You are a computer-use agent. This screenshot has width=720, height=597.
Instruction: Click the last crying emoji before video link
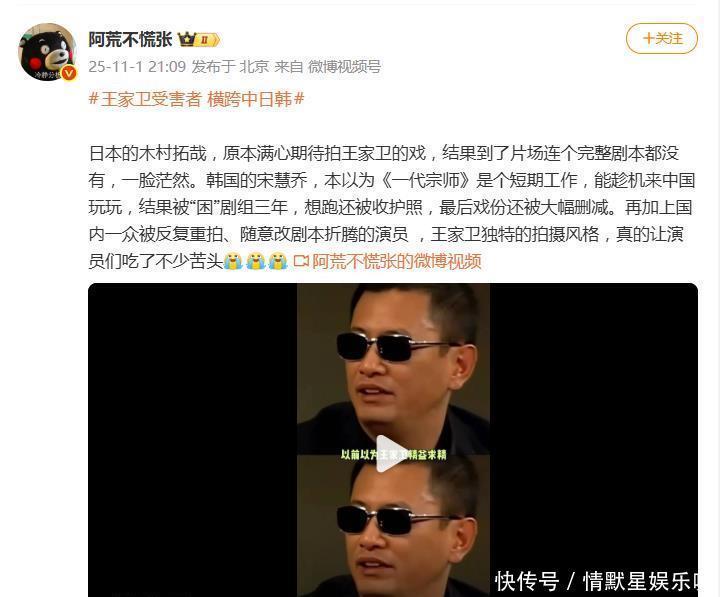pyautogui.click(x=278, y=261)
